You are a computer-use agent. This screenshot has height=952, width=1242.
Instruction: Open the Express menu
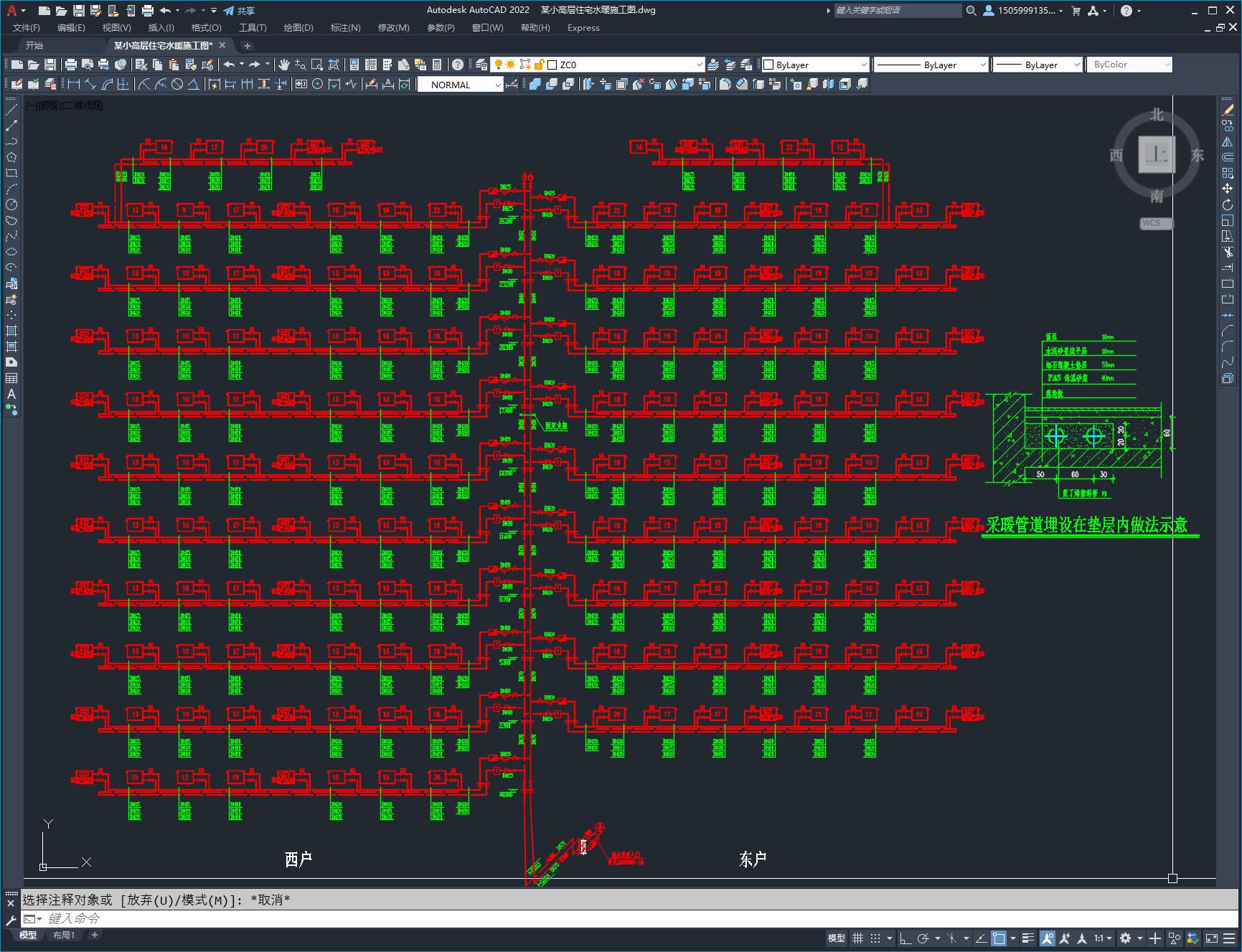click(x=583, y=27)
